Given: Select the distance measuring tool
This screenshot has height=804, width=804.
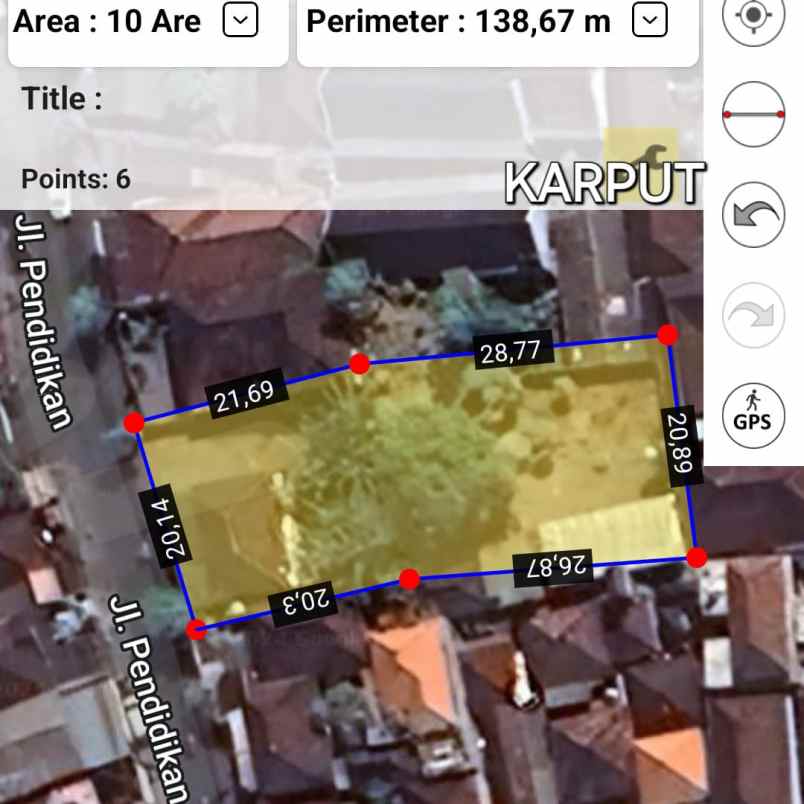Looking at the screenshot, I should tap(752, 115).
